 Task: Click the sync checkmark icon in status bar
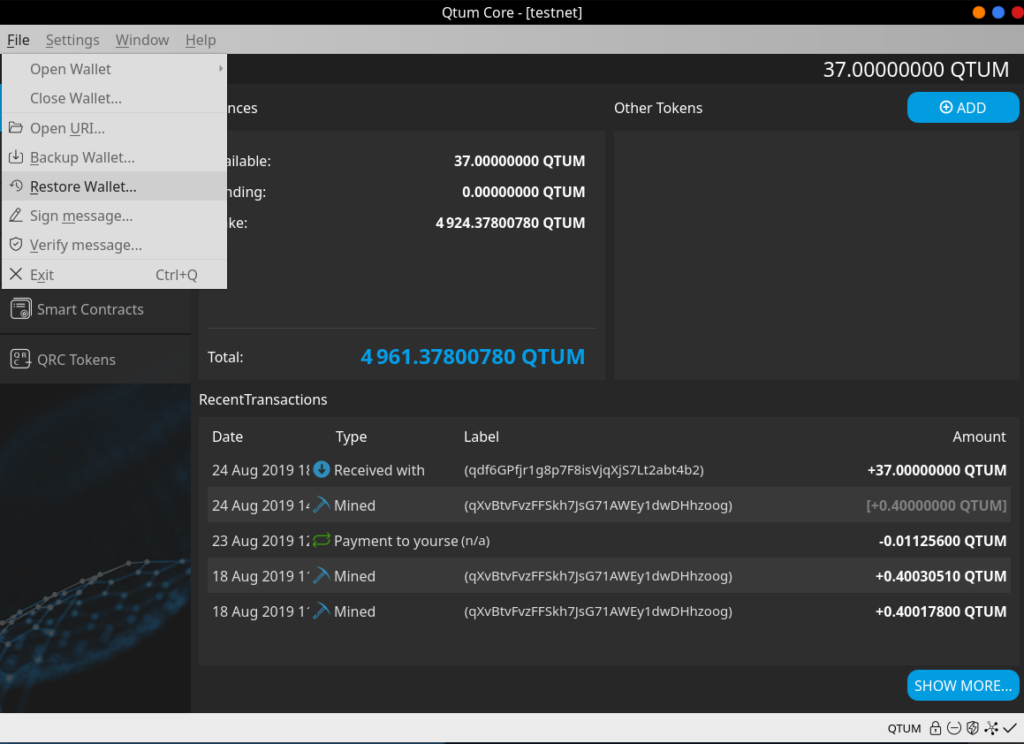(1010, 728)
